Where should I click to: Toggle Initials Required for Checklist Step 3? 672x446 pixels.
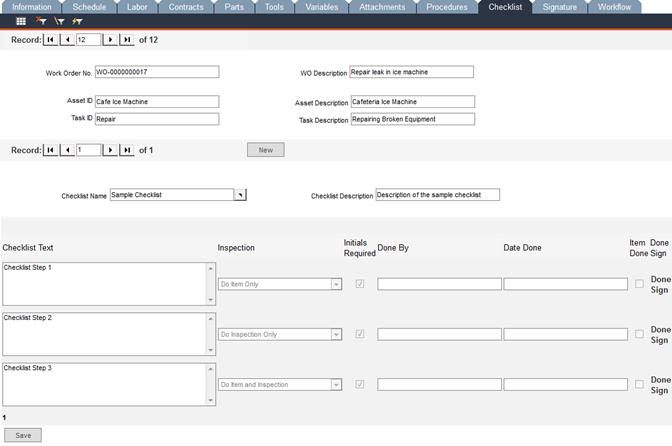360,384
